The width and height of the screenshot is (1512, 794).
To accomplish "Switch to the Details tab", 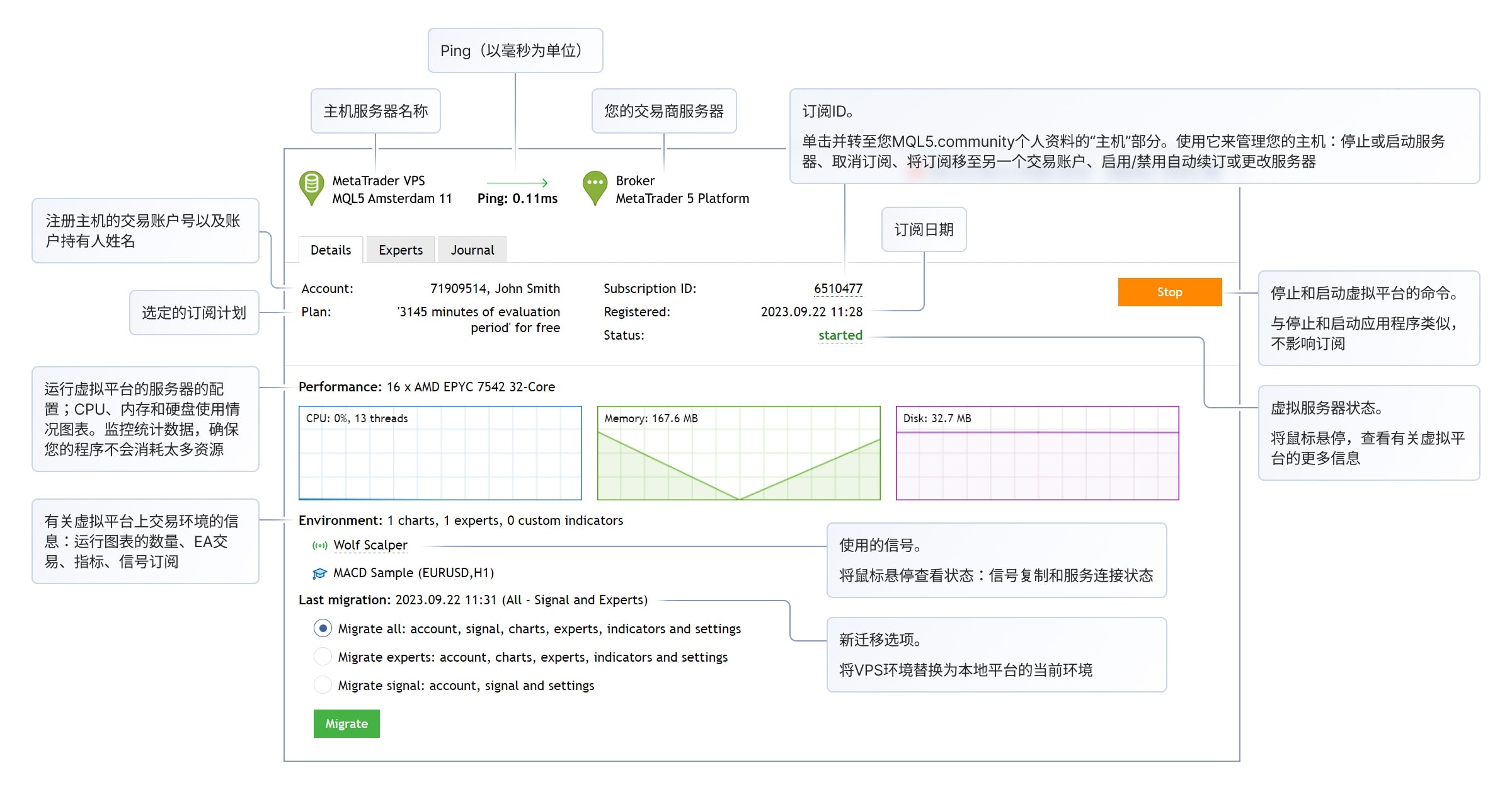I will 330,250.
